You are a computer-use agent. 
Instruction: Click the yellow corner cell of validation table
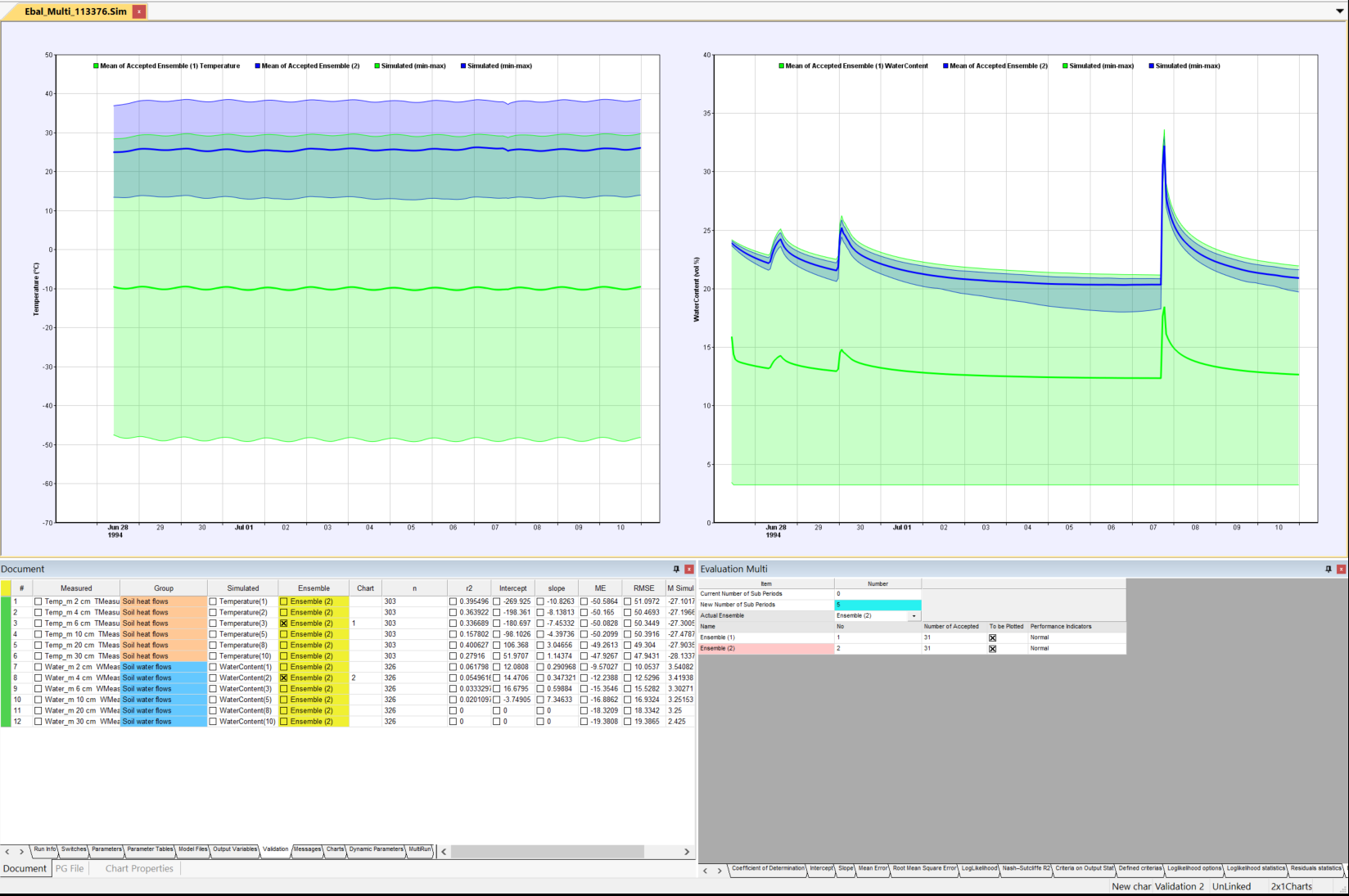6,588
